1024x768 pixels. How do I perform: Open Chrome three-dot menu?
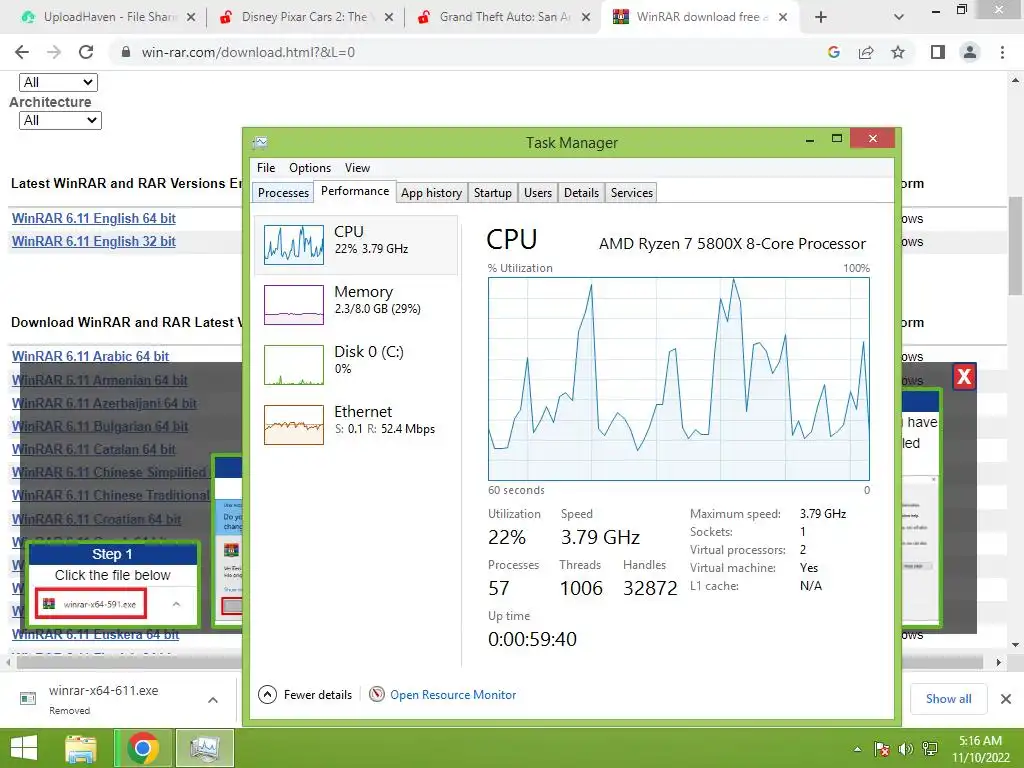pos(1002,52)
